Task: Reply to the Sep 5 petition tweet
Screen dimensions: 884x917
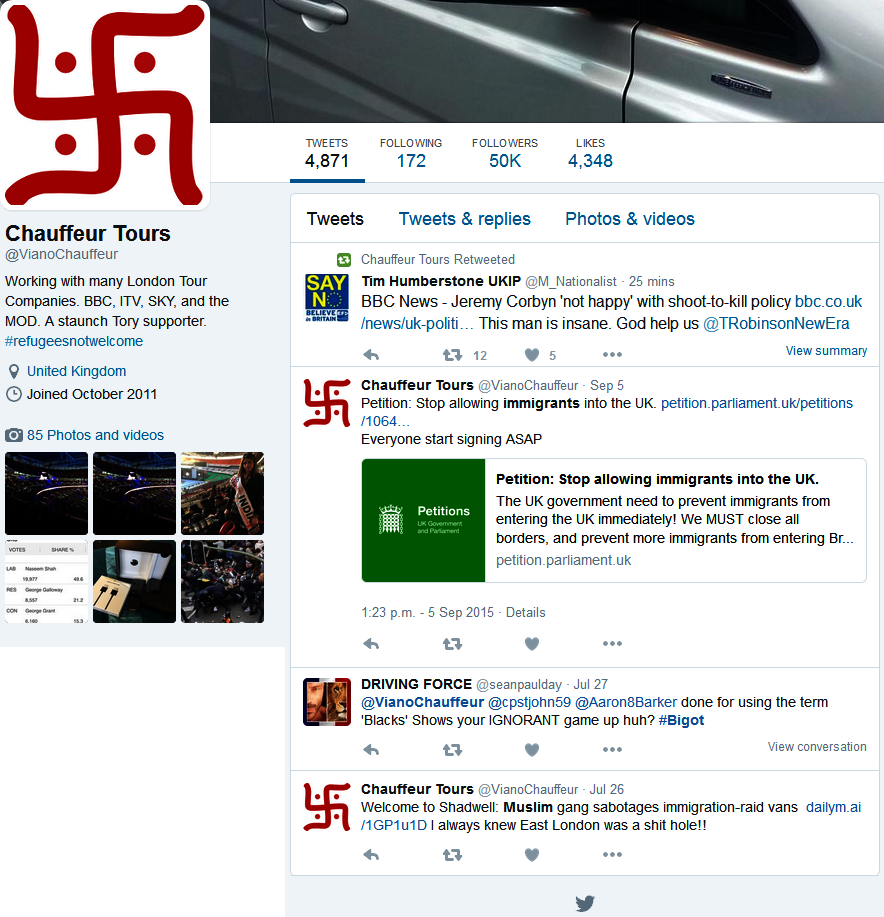Action: coord(371,644)
